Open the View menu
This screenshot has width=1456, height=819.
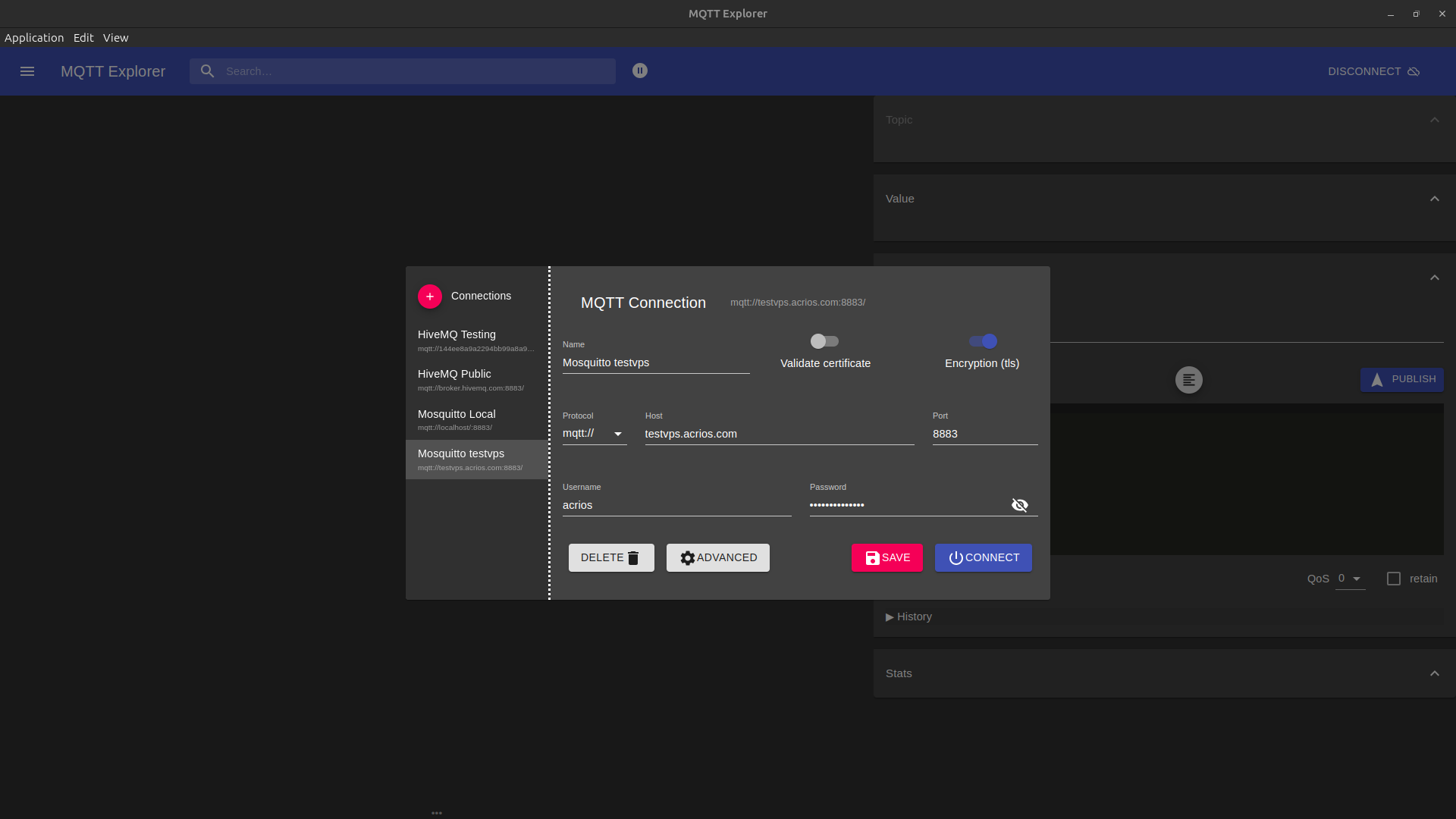click(115, 38)
